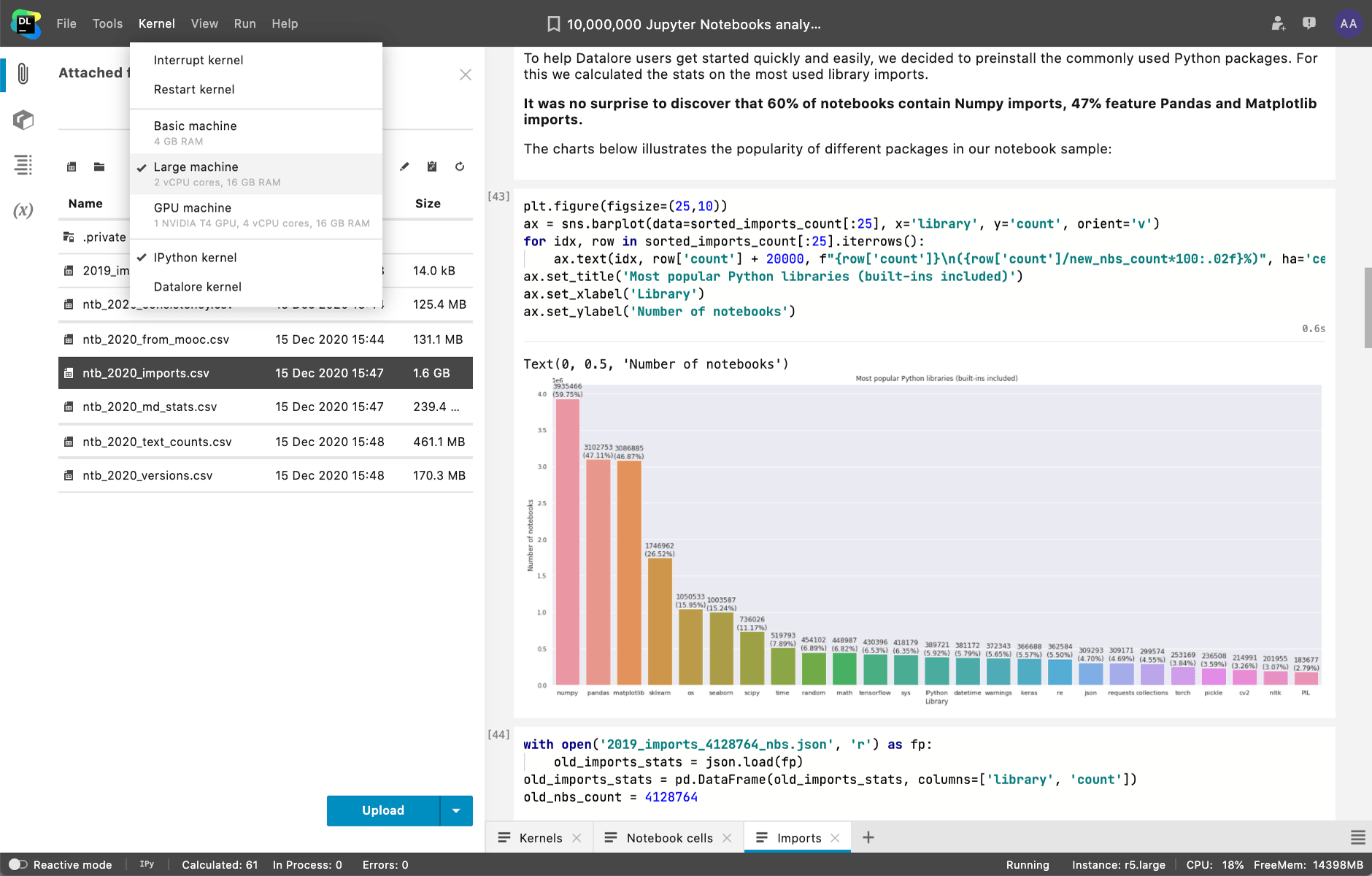Viewport: 1372px width, 876px height.
Task: Open the Library manager cube icon
Action: [23, 120]
